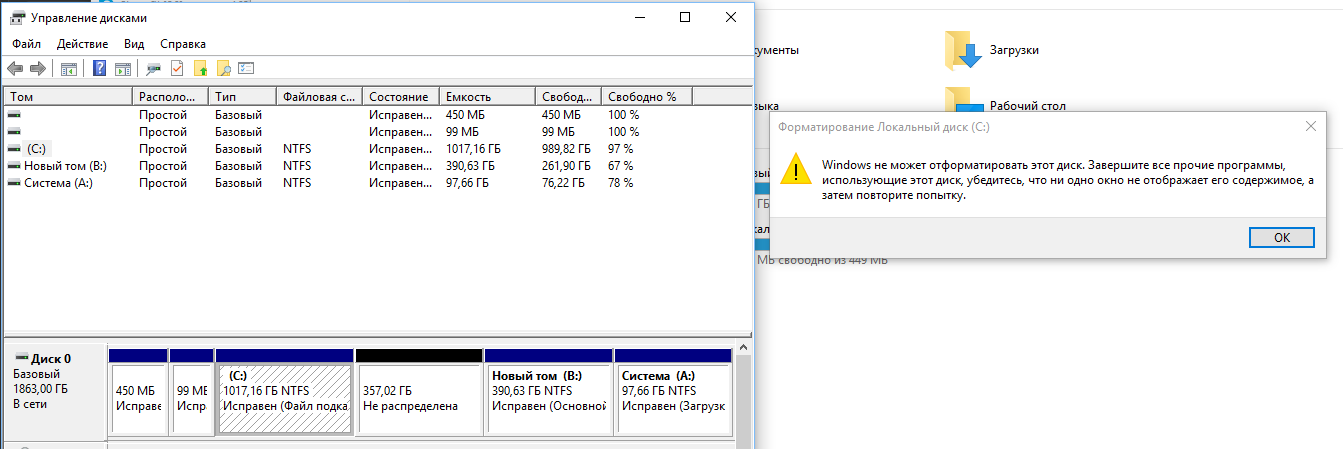Click the disk connect/rescan icon with magnifier
The height and width of the screenshot is (449, 1343).
154,69
